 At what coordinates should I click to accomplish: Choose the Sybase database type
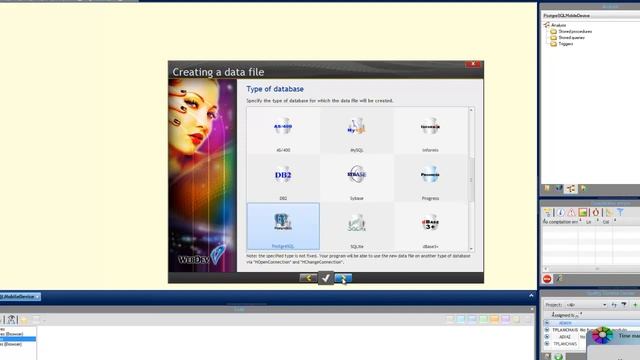coord(356,179)
